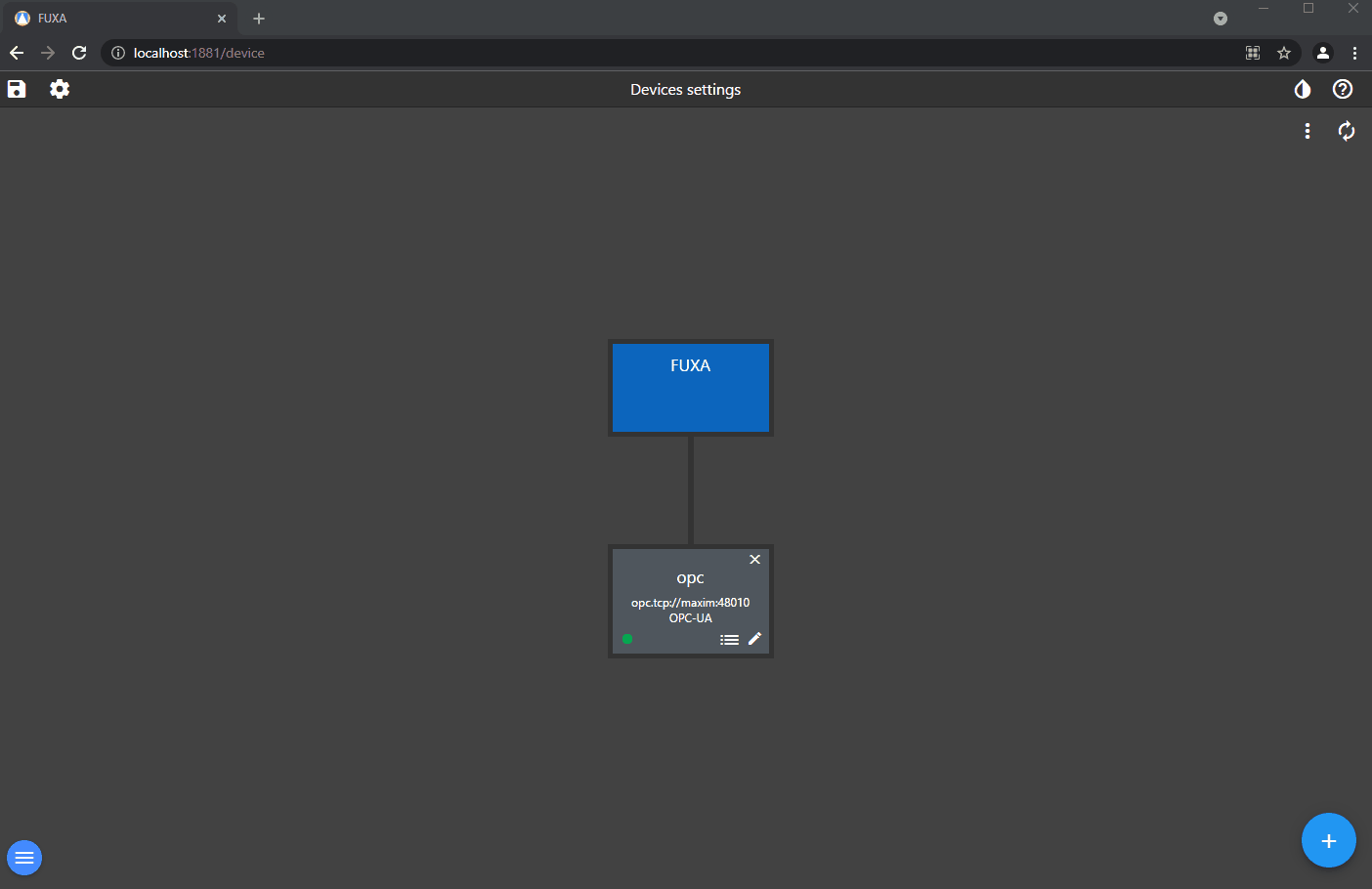Viewport: 1372px width, 889px height.
Task: Open the settings gear in header
Action: coord(60,89)
